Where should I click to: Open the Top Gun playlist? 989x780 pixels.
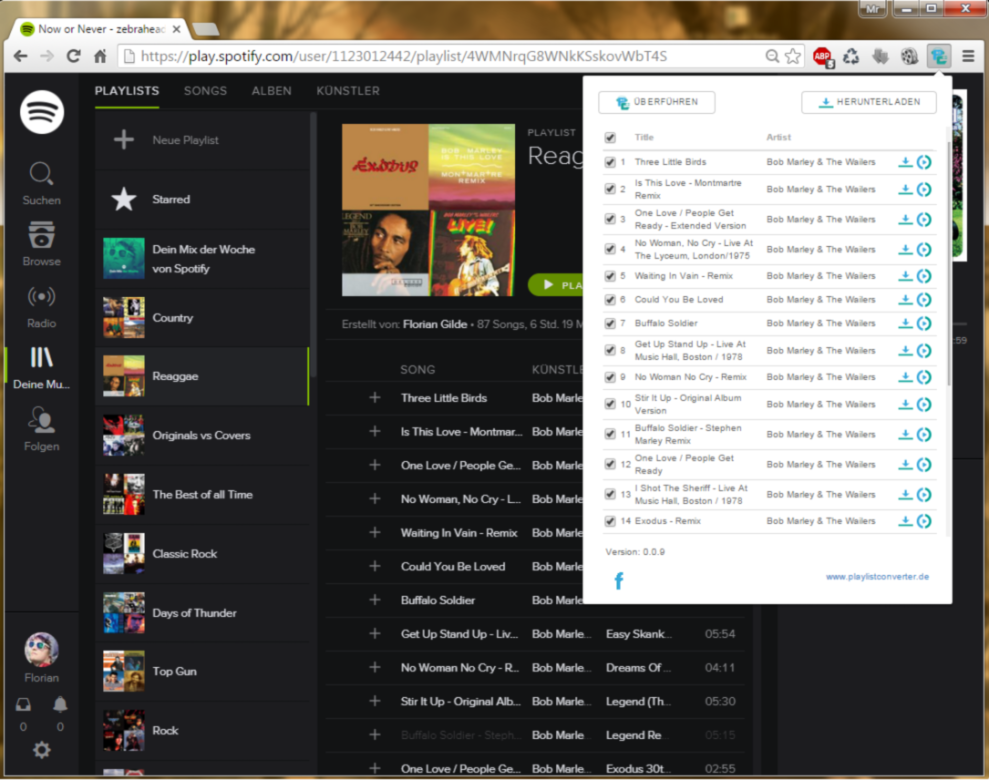tap(202, 672)
